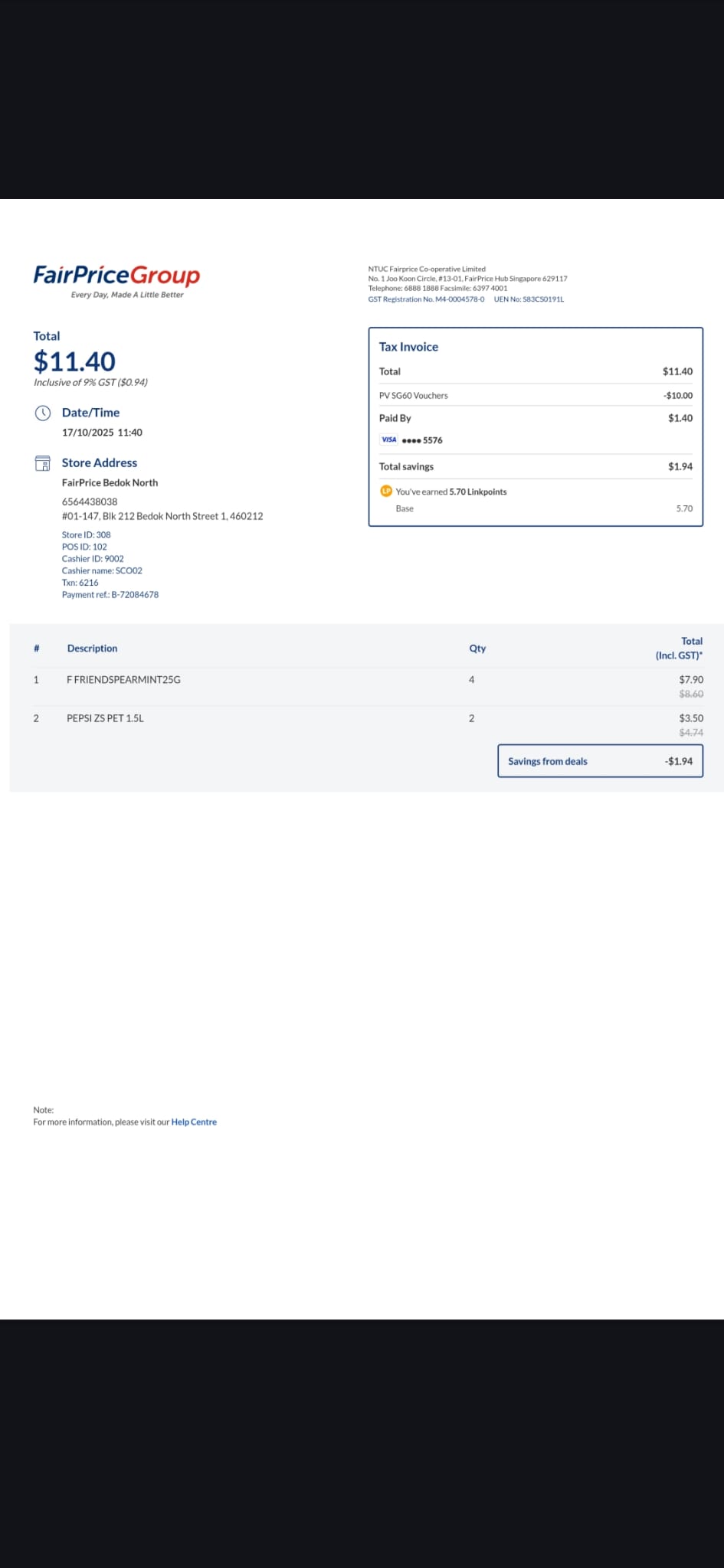
Task: Click GST Registration No. M4-0004578-0
Action: point(426,299)
